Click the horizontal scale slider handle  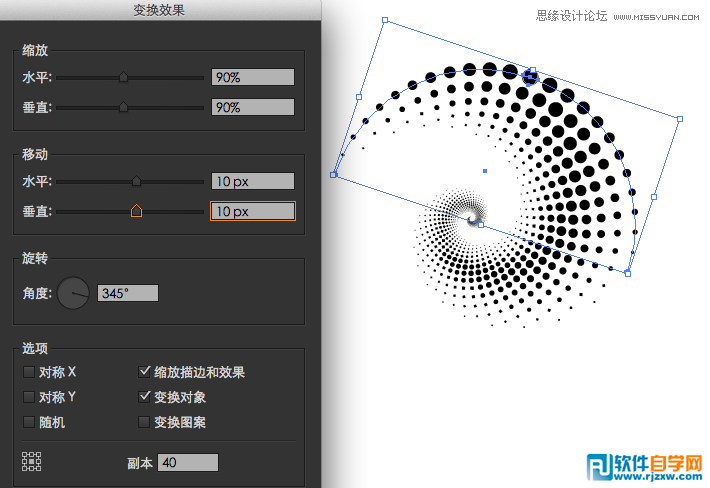[123, 77]
